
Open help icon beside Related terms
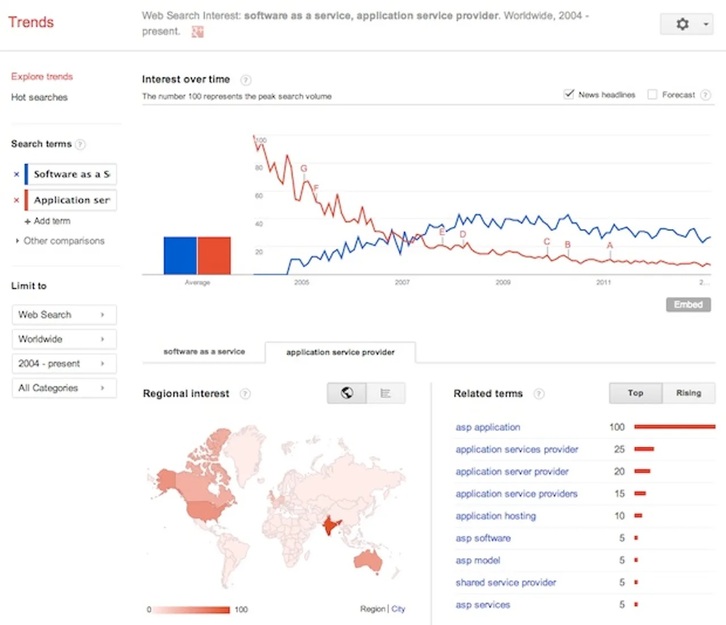click(538, 394)
